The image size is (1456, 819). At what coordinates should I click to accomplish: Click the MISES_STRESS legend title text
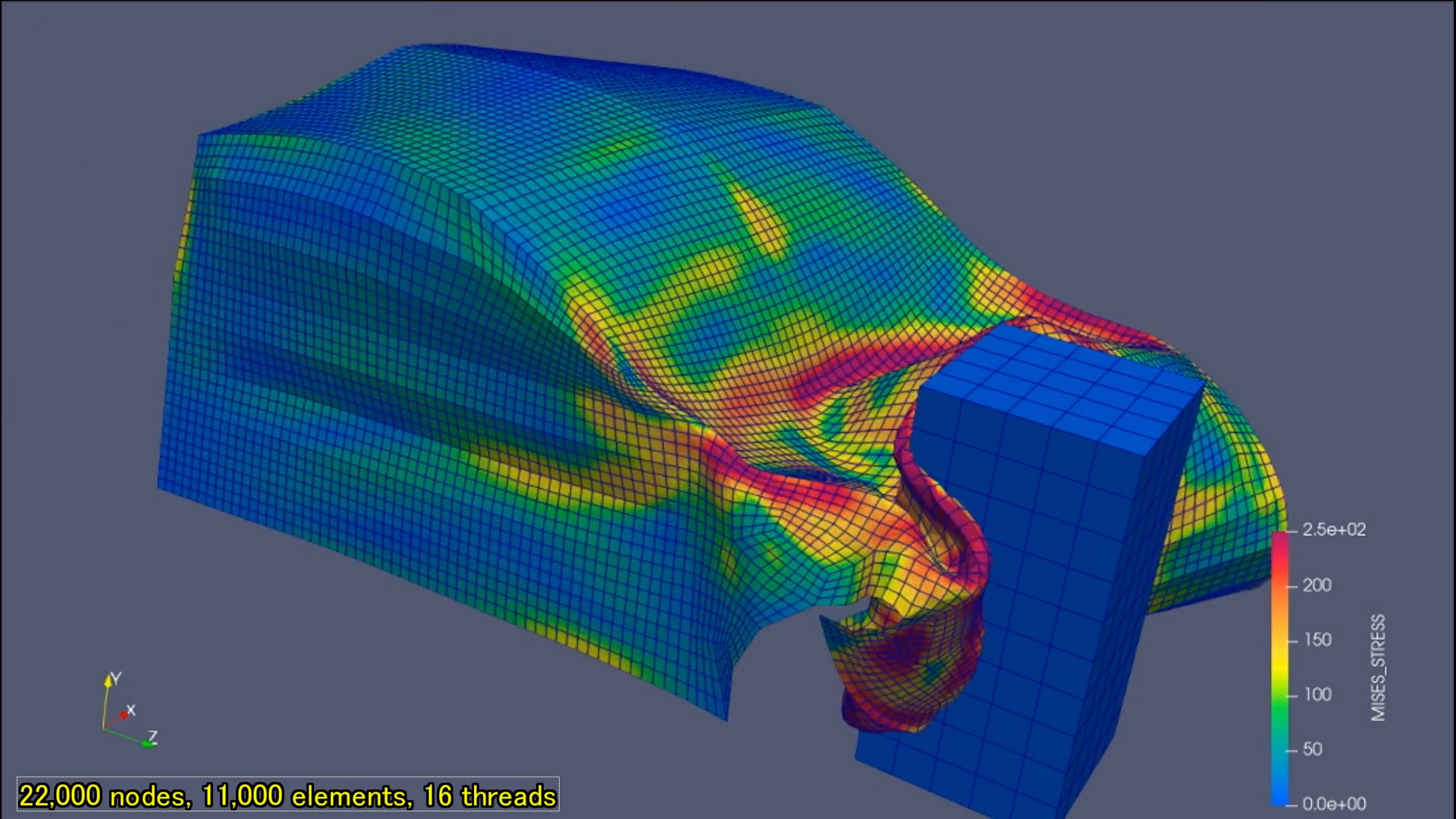(x=1378, y=667)
